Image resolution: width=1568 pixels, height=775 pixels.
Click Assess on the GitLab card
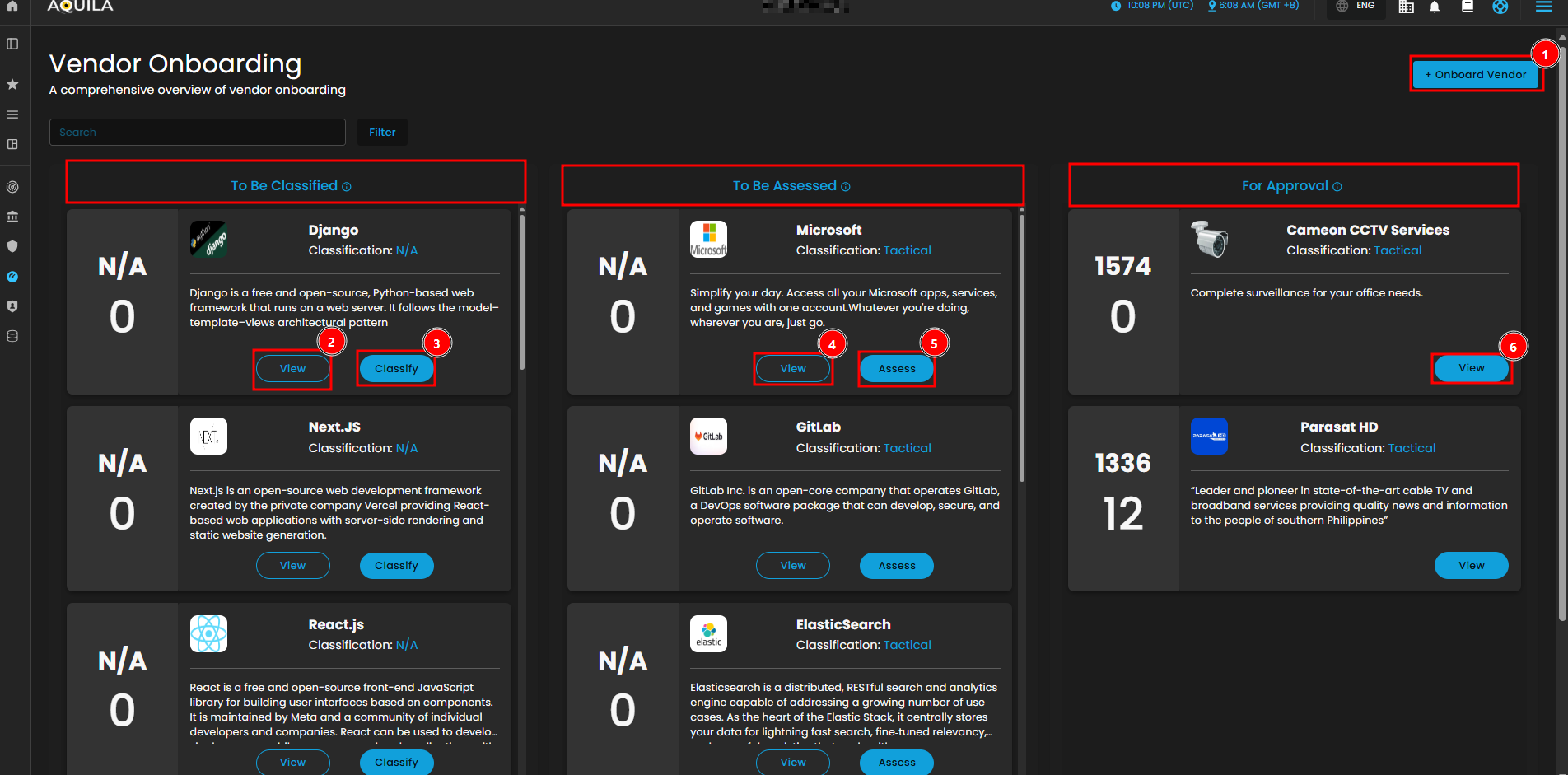point(896,566)
